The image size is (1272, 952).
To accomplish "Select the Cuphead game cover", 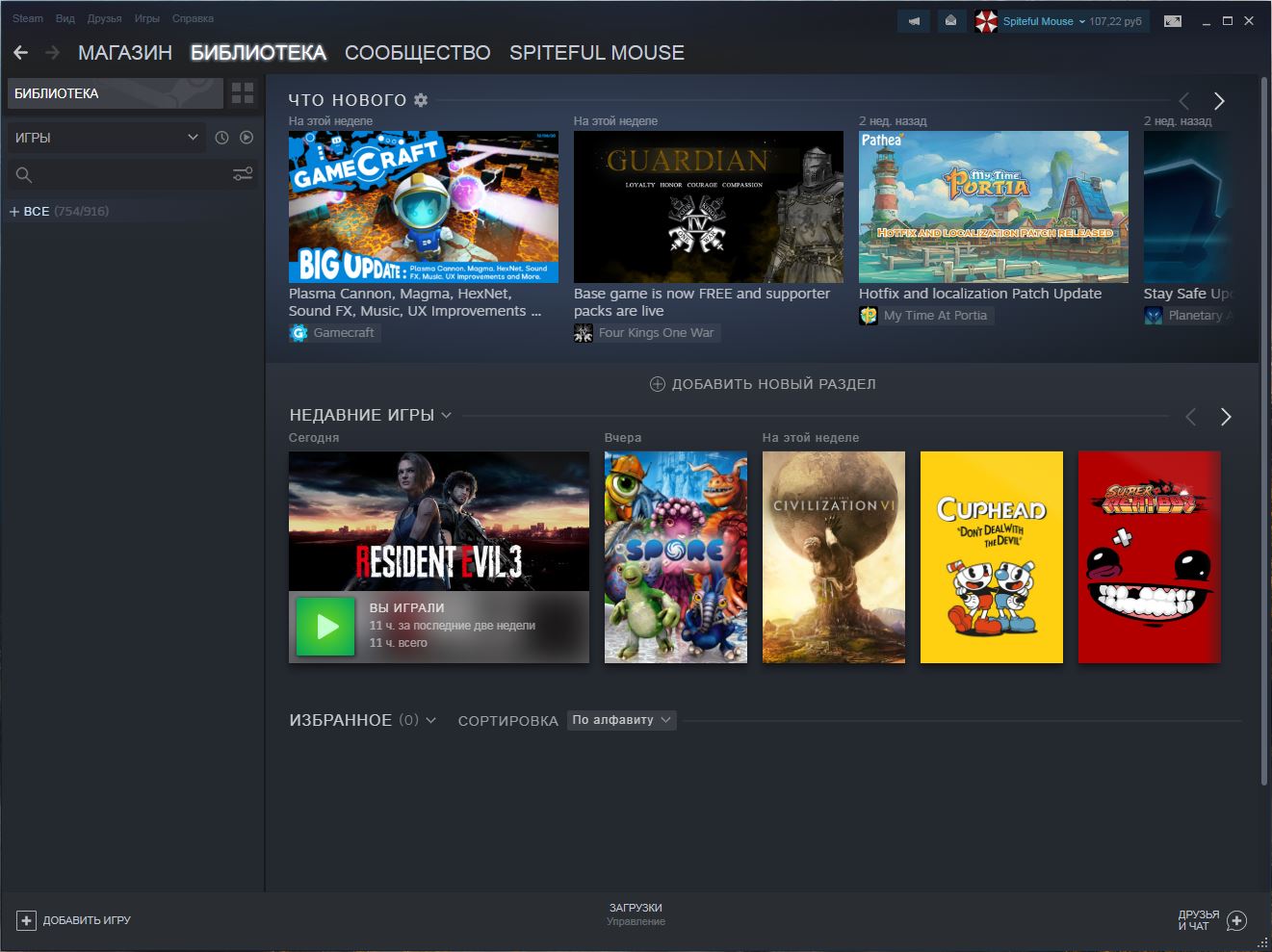I will [x=992, y=557].
